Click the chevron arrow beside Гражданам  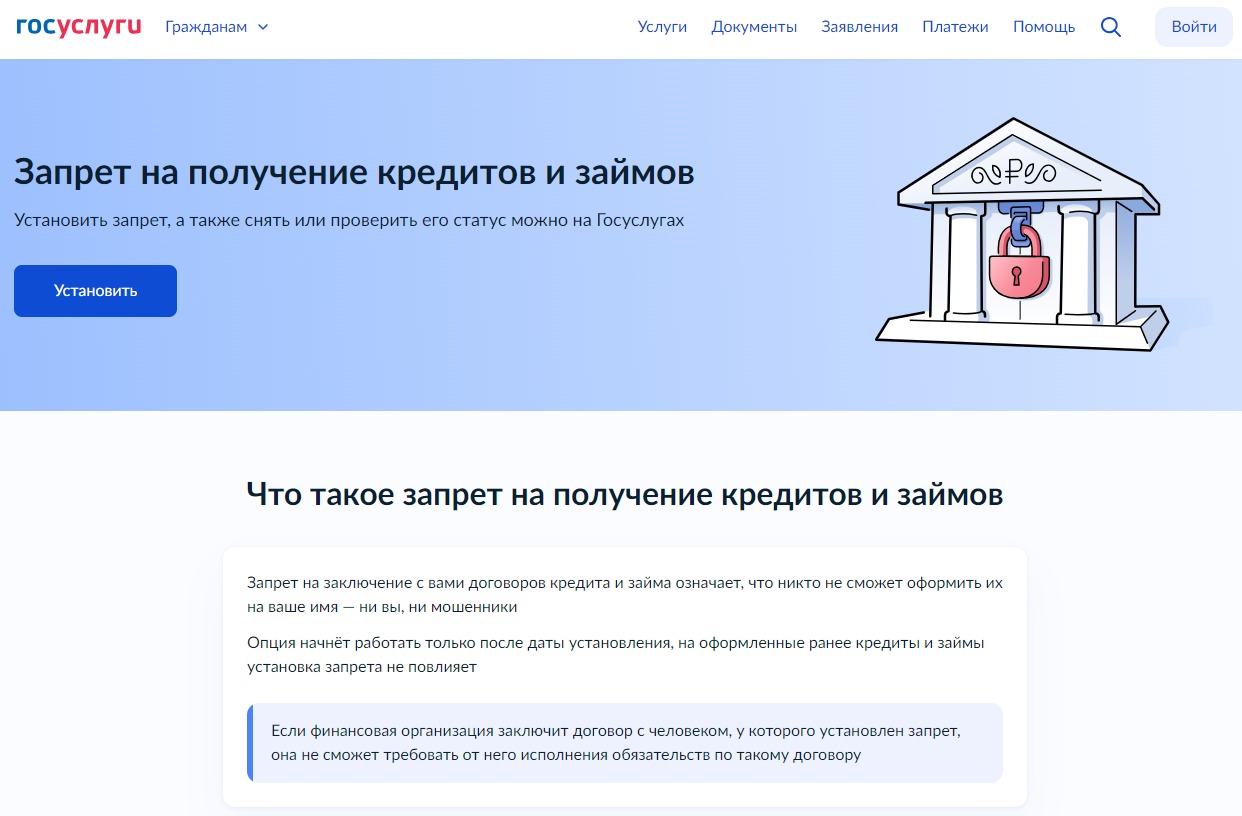(263, 27)
